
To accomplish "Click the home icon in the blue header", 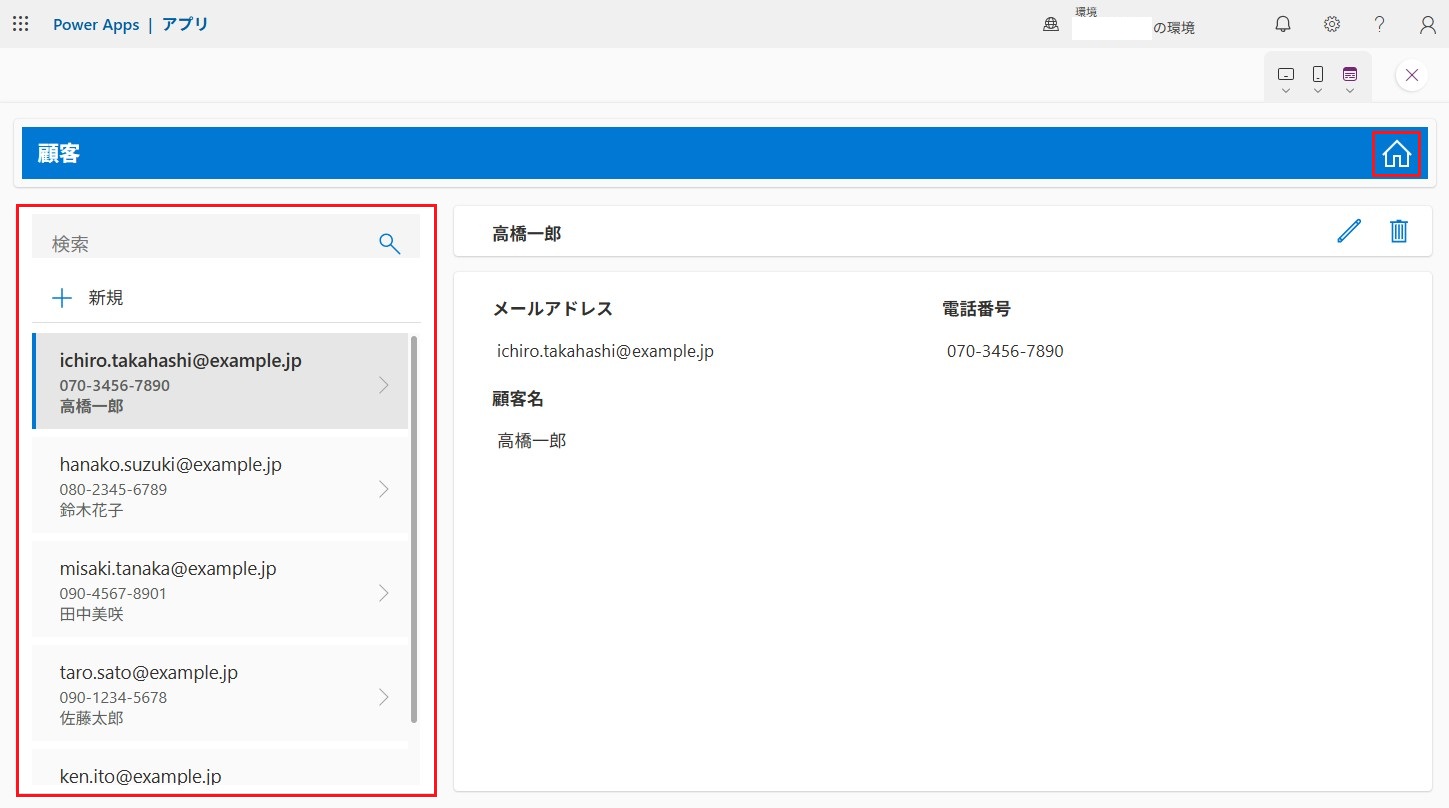I will click(x=1396, y=154).
